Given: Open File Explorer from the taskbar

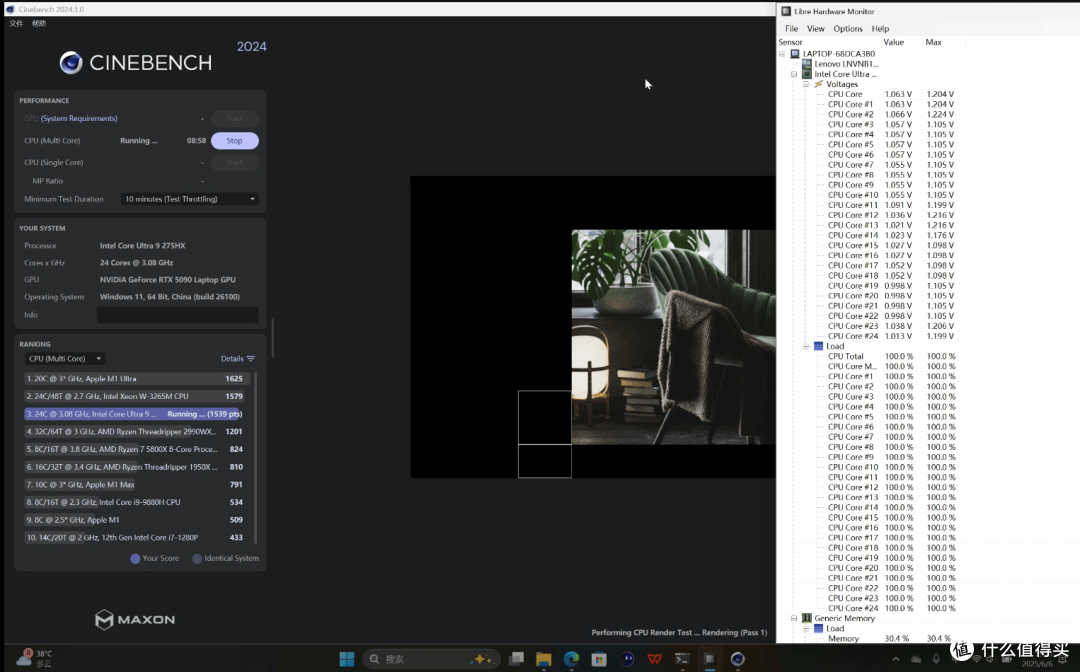Looking at the screenshot, I should point(543,659).
